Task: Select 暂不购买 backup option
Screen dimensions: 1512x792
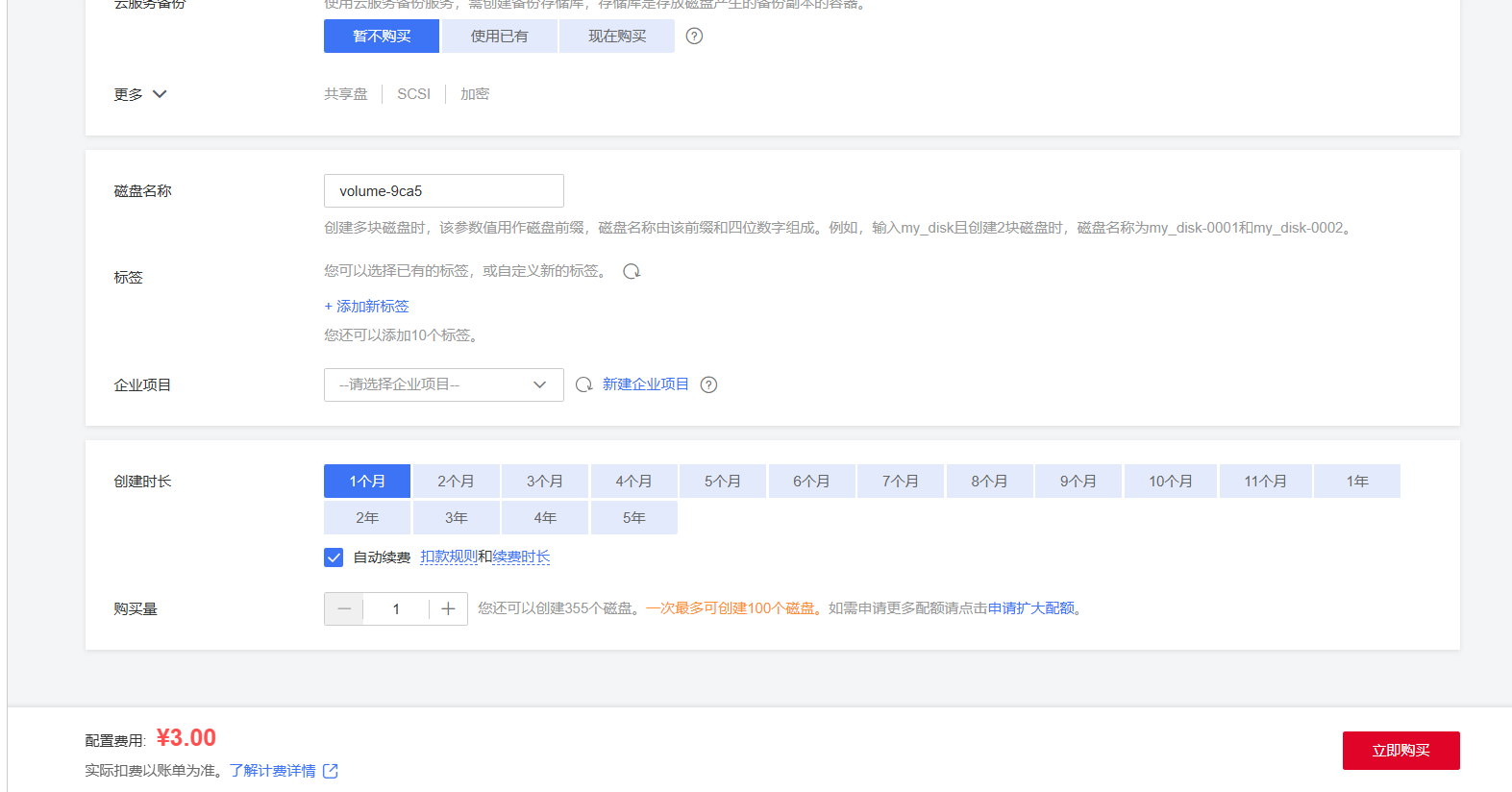Action: (x=382, y=37)
